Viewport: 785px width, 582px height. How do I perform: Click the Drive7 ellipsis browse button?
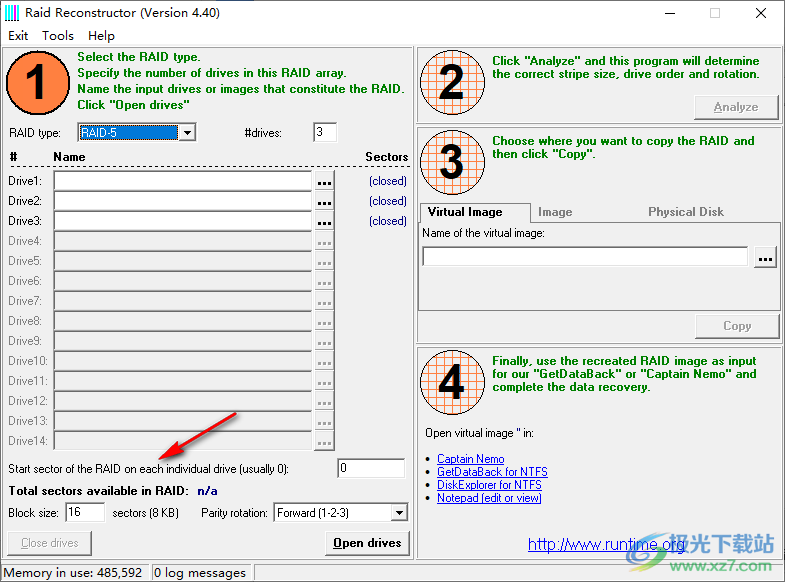pos(324,302)
